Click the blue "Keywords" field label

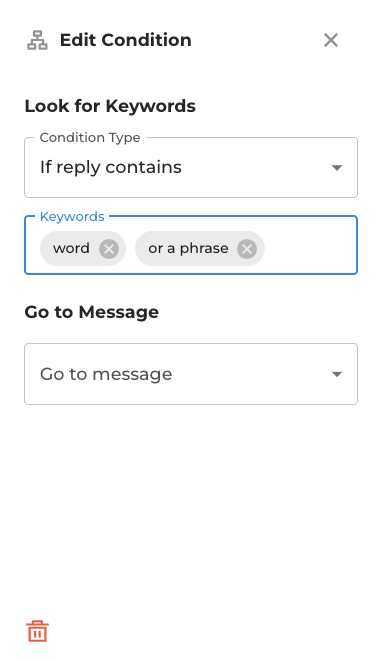72,216
